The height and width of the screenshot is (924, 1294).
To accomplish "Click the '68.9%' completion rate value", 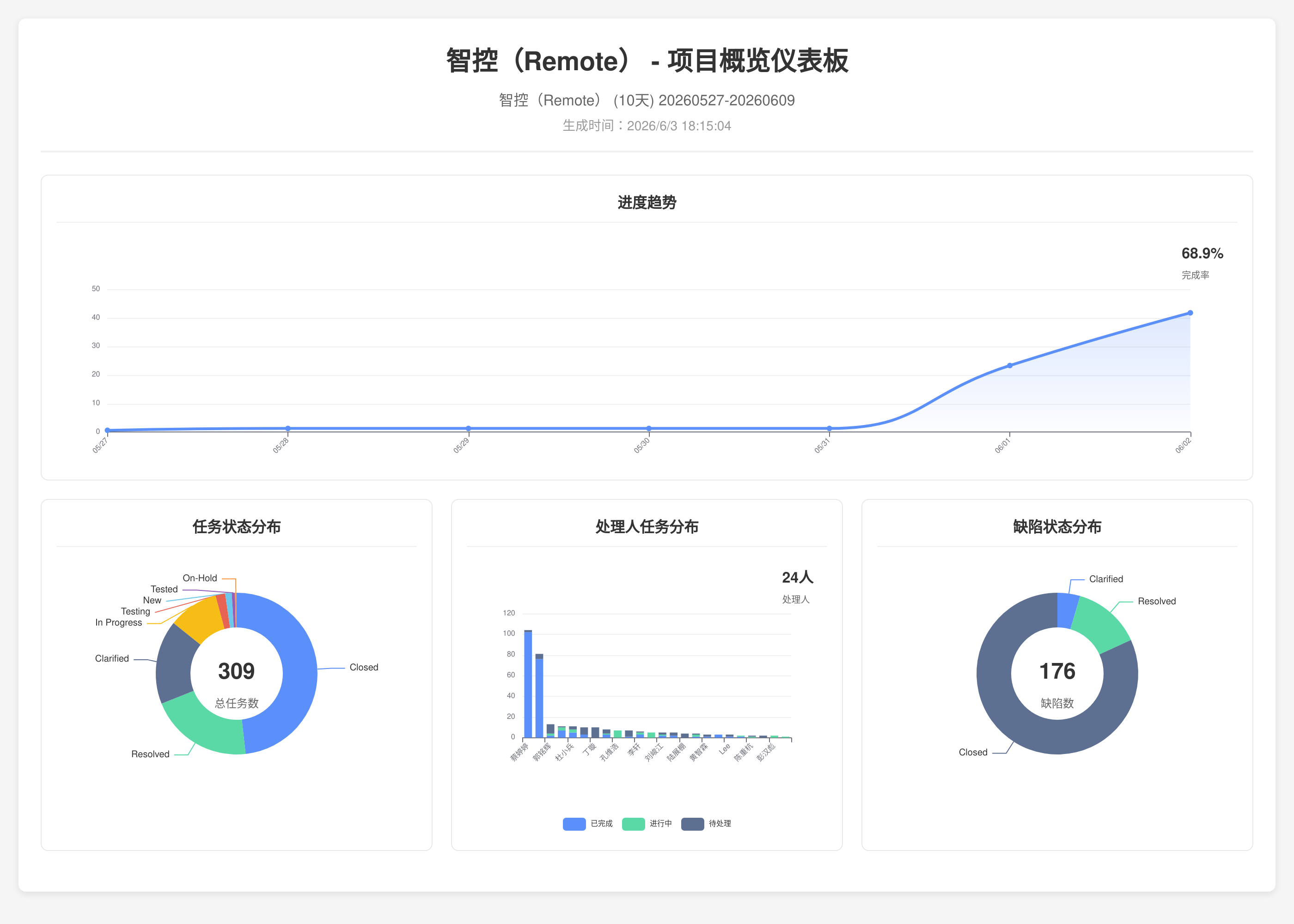I will point(1202,253).
